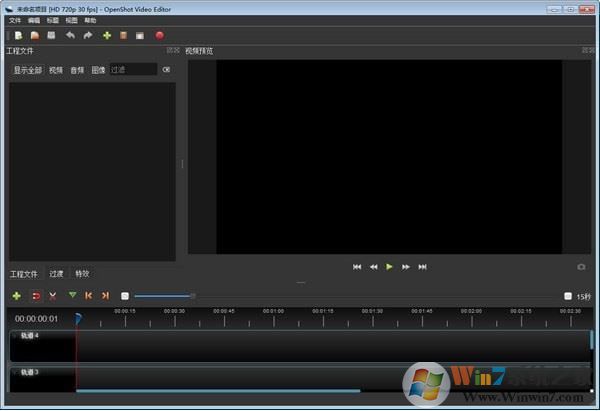Click the green Import Files plus icon
This screenshot has width=600, height=411.
click(x=107, y=36)
